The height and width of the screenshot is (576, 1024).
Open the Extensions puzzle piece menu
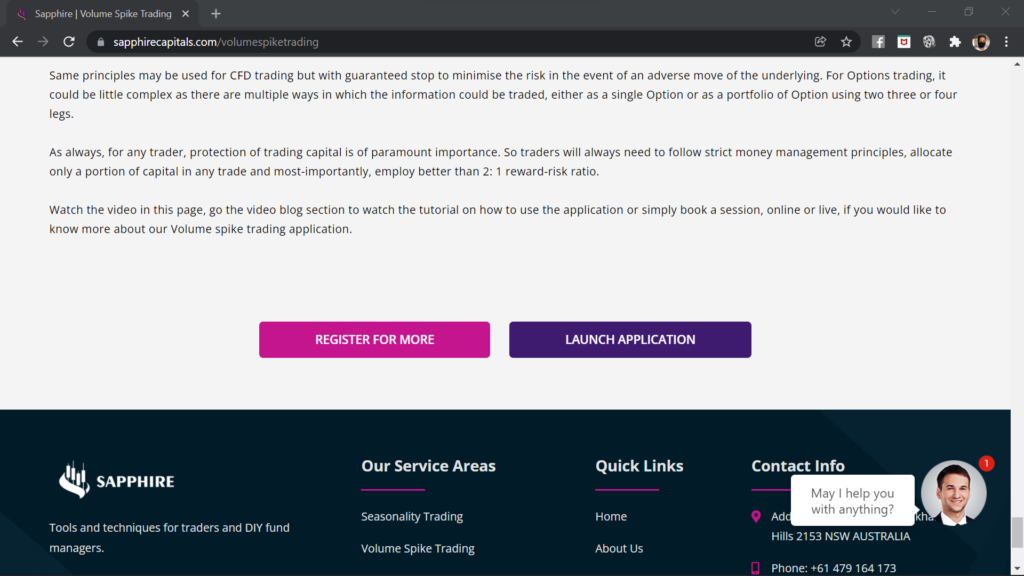click(955, 42)
